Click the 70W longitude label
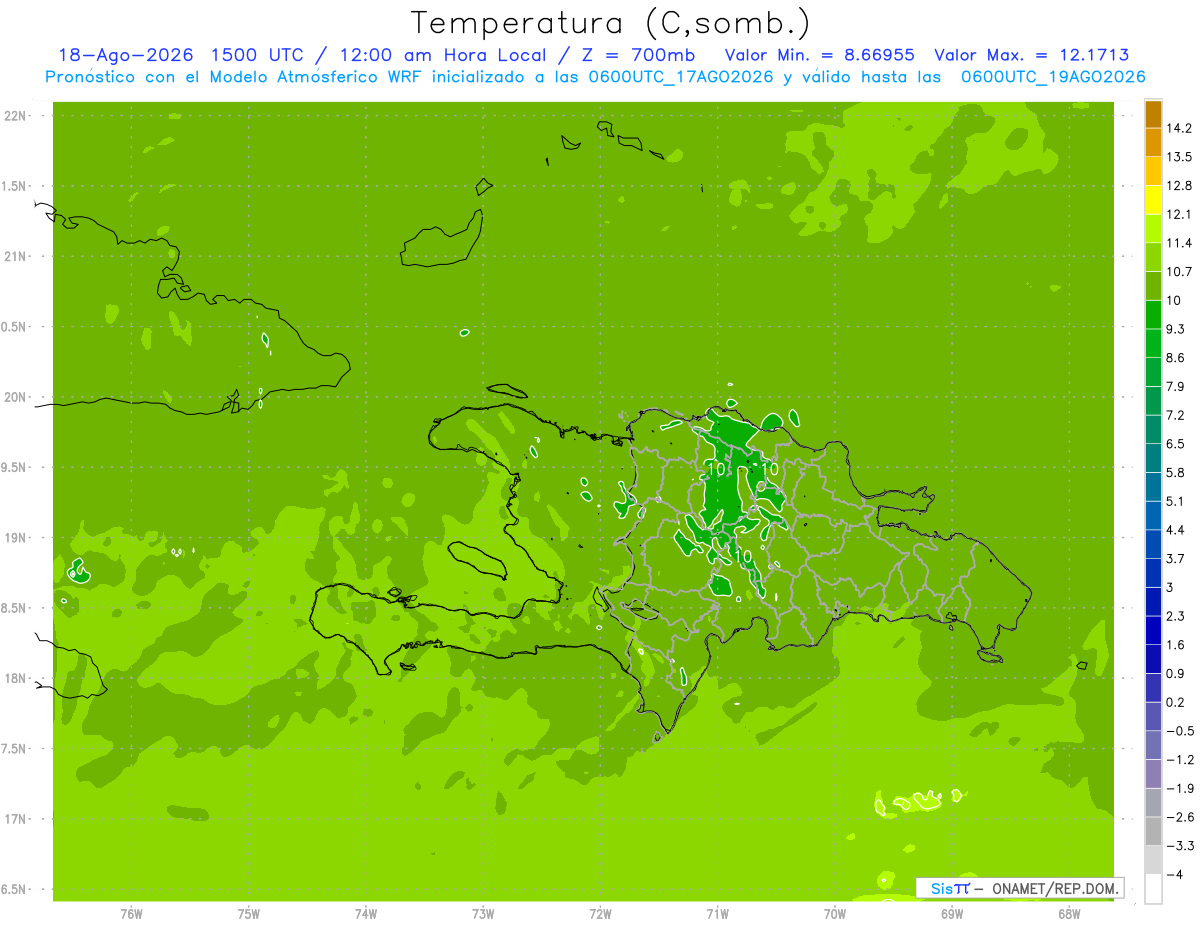Screen dimensions: 1200x927 pyautogui.click(x=835, y=914)
